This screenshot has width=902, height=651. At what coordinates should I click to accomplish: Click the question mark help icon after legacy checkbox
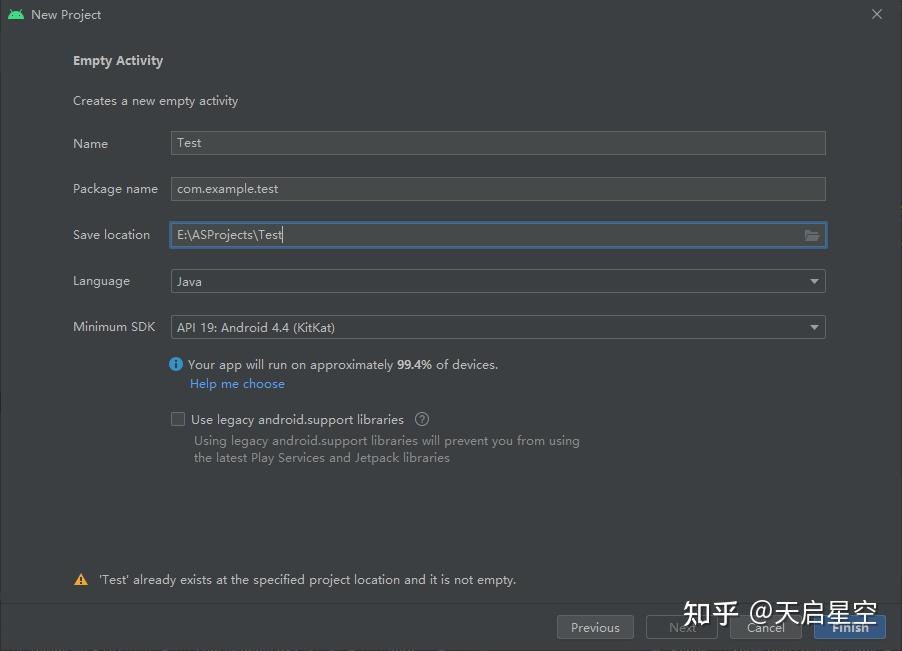(x=421, y=419)
